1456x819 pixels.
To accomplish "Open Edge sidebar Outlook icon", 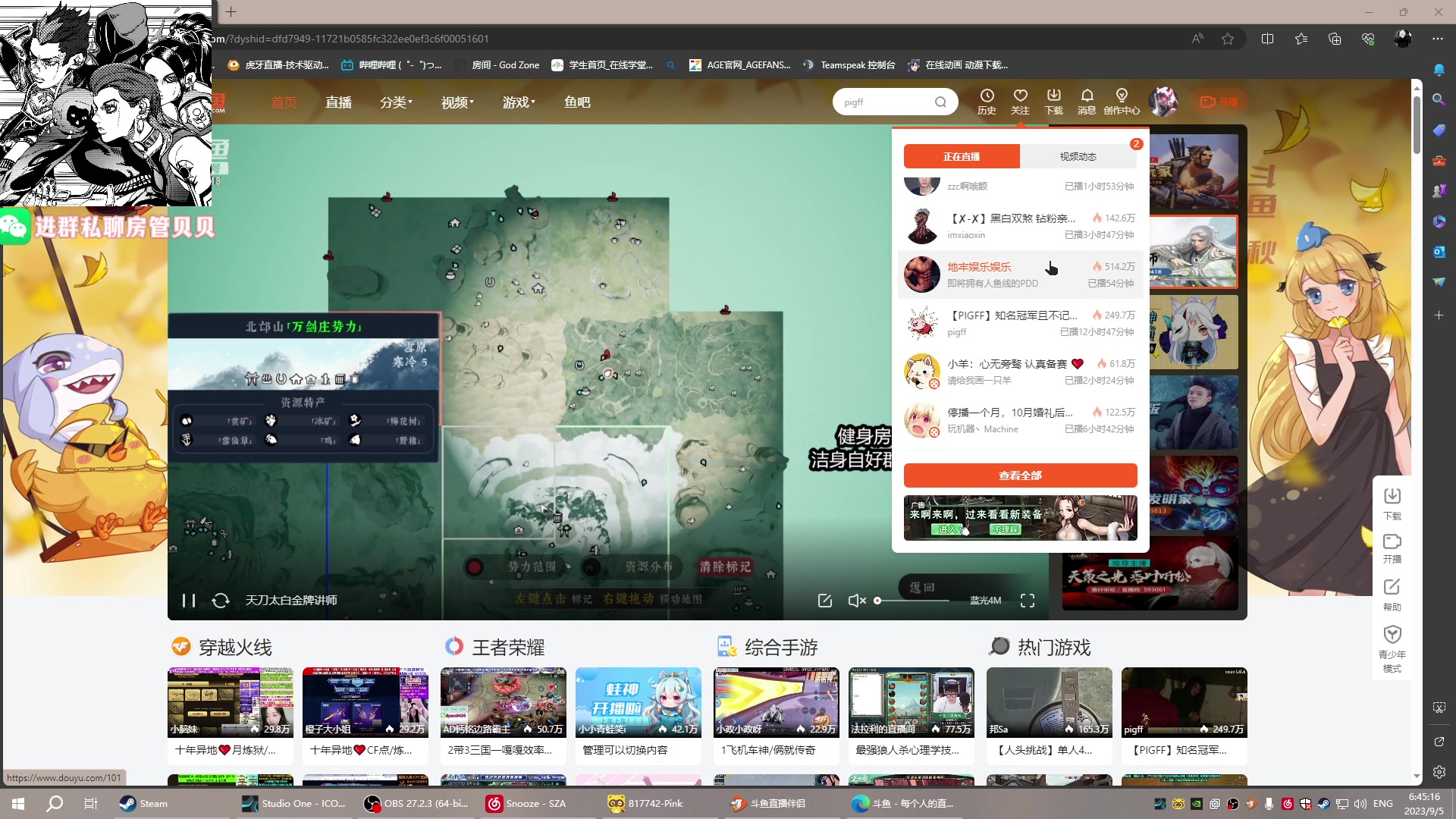I will [x=1439, y=251].
